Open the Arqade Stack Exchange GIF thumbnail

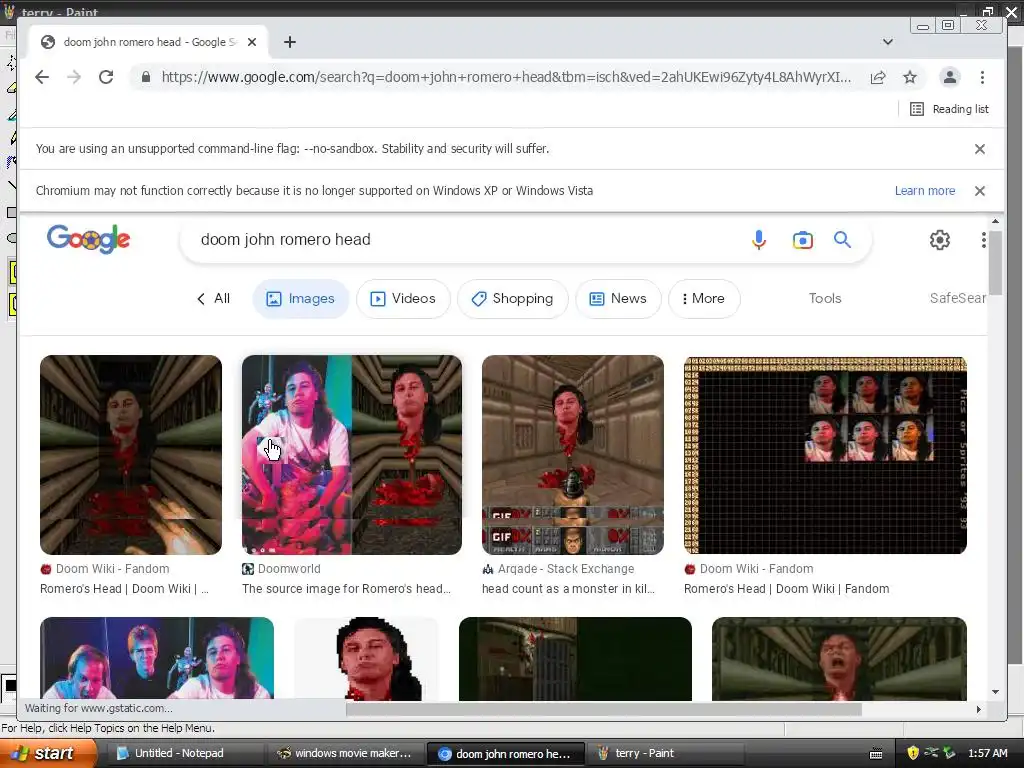(573, 455)
